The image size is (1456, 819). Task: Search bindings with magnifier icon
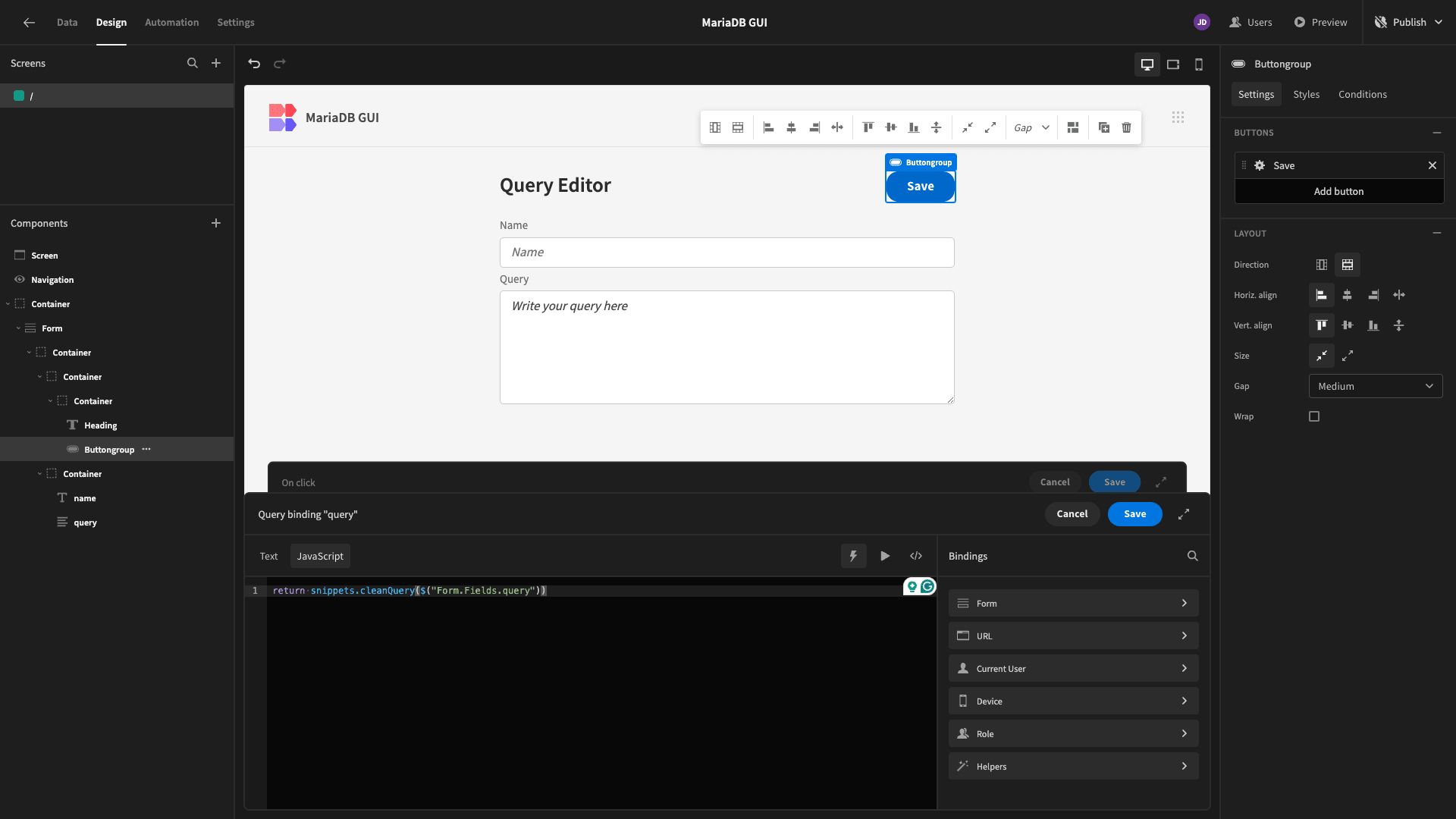(x=1193, y=556)
